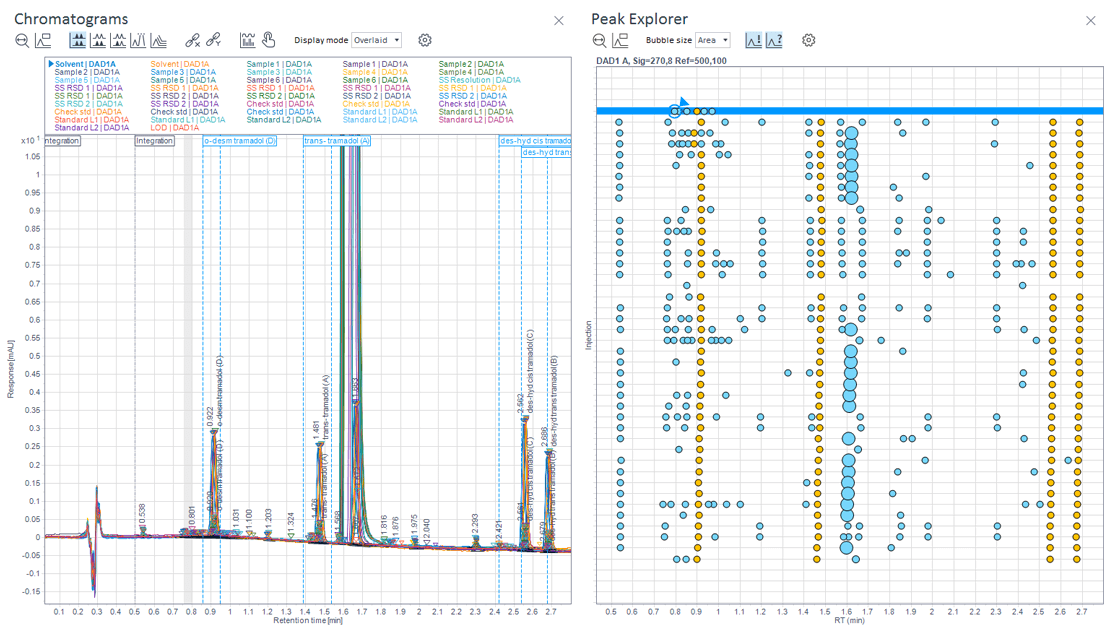The width and height of the screenshot is (1110, 630).
Task: Click the unlink X axis icon
Action: click(x=193, y=41)
